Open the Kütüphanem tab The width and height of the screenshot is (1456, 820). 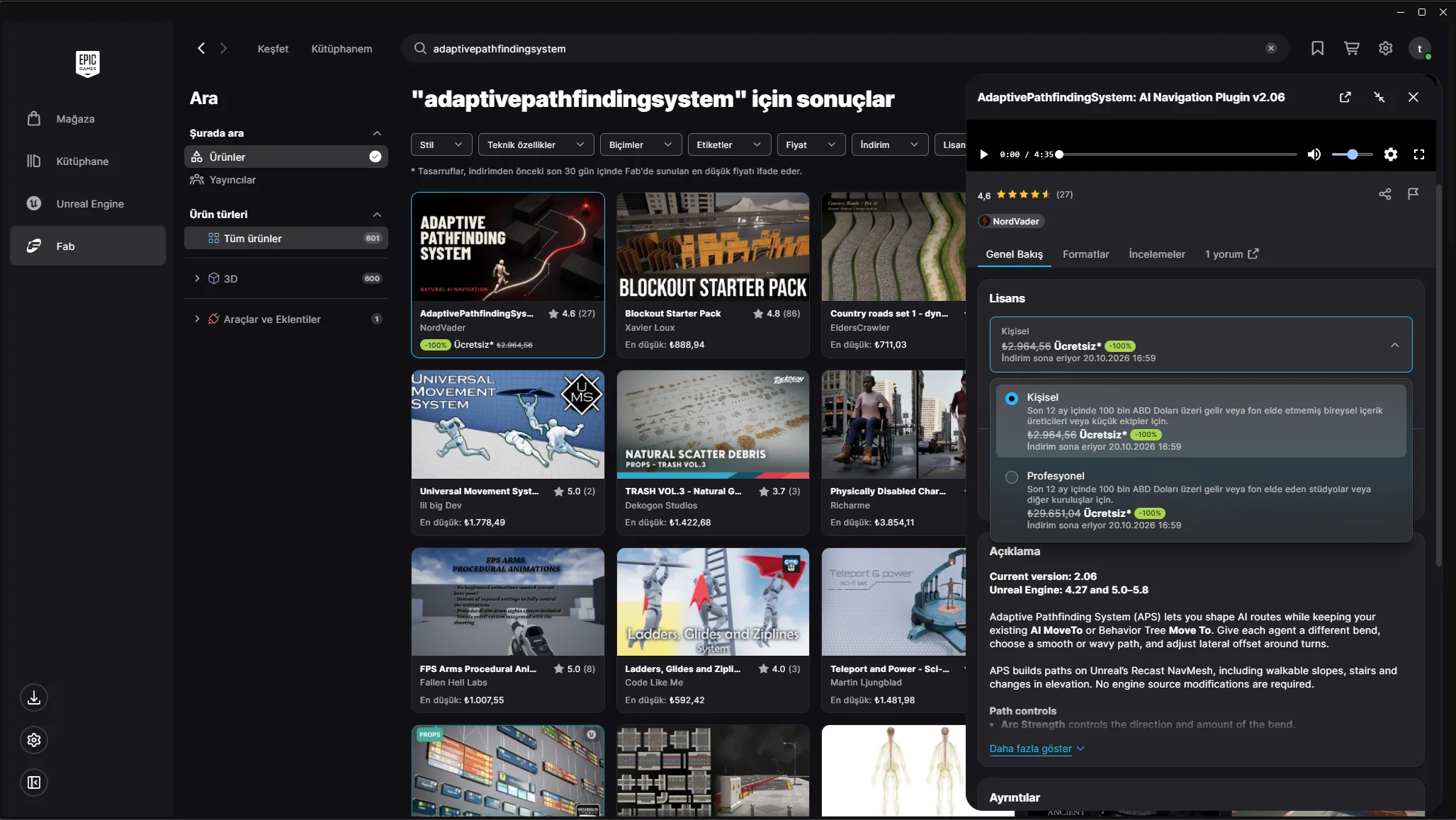coord(342,49)
